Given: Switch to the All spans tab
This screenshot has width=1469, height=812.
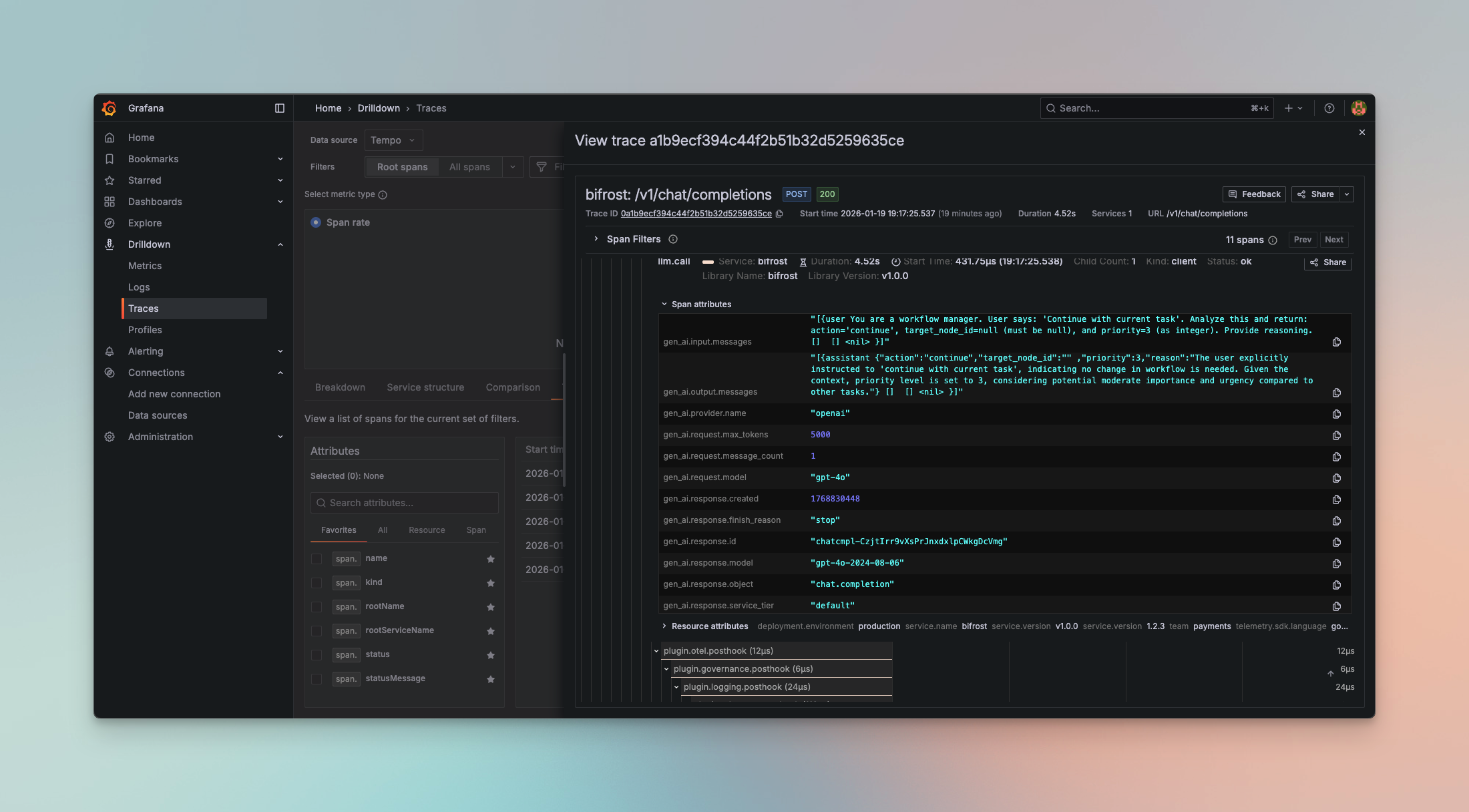Looking at the screenshot, I should [469, 167].
